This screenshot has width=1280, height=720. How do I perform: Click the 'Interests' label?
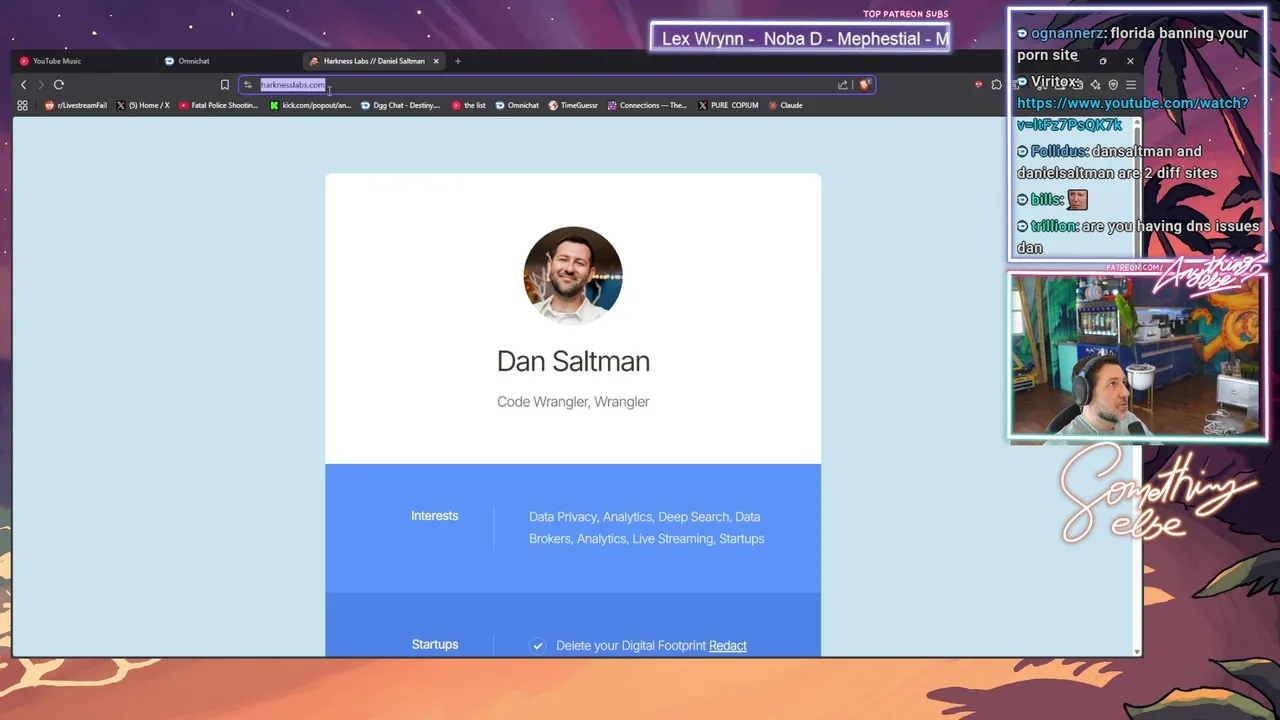435,516
